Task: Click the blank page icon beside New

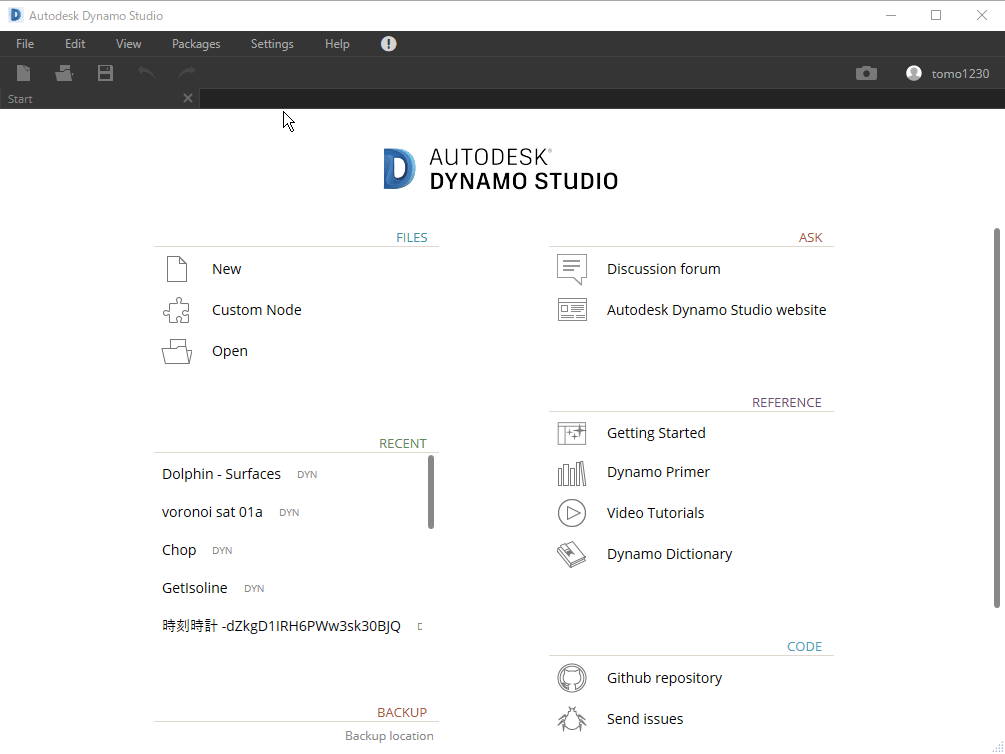Action: pos(177,269)
